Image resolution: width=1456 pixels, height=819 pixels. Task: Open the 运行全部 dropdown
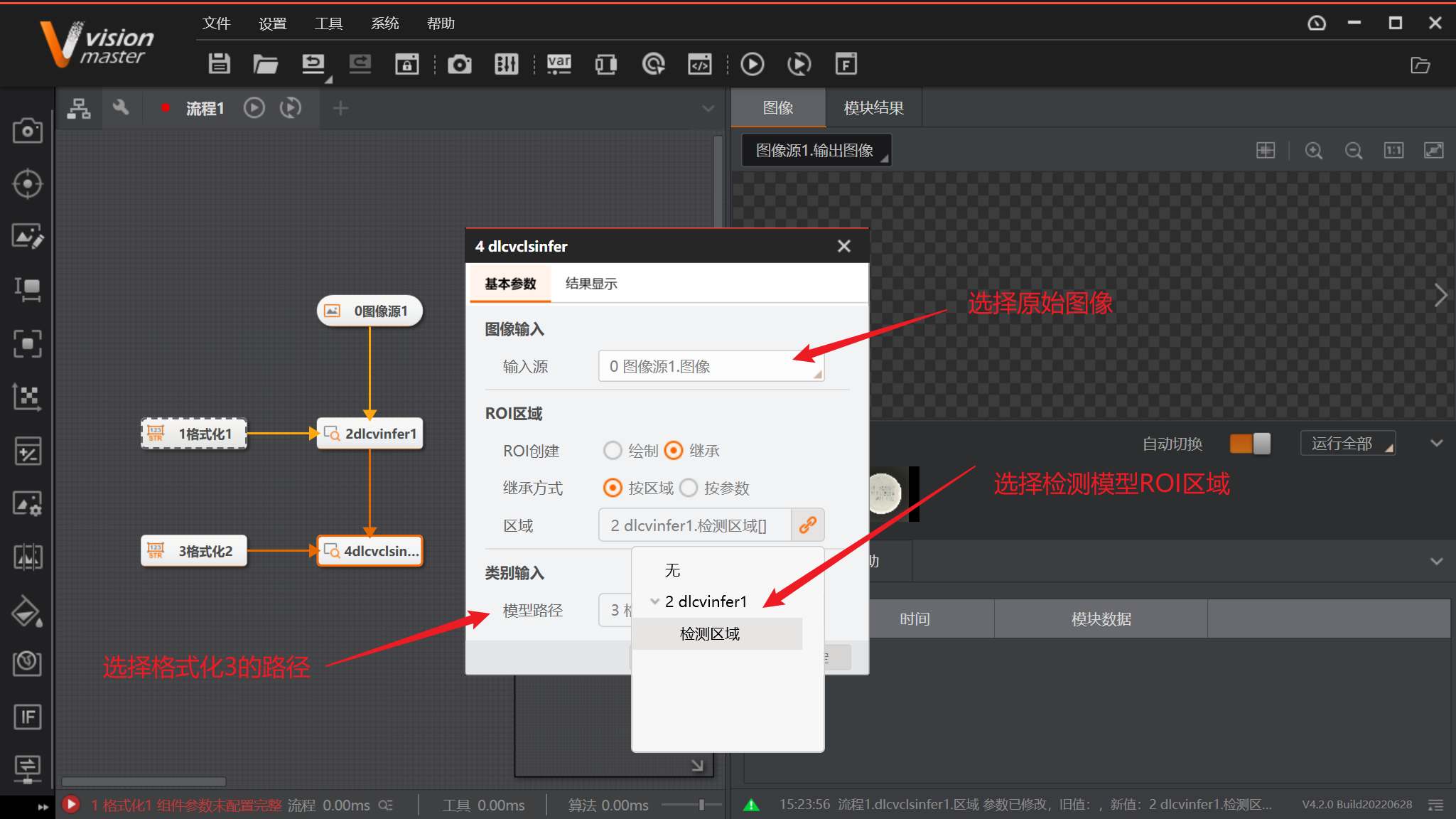pos(1347,444)
